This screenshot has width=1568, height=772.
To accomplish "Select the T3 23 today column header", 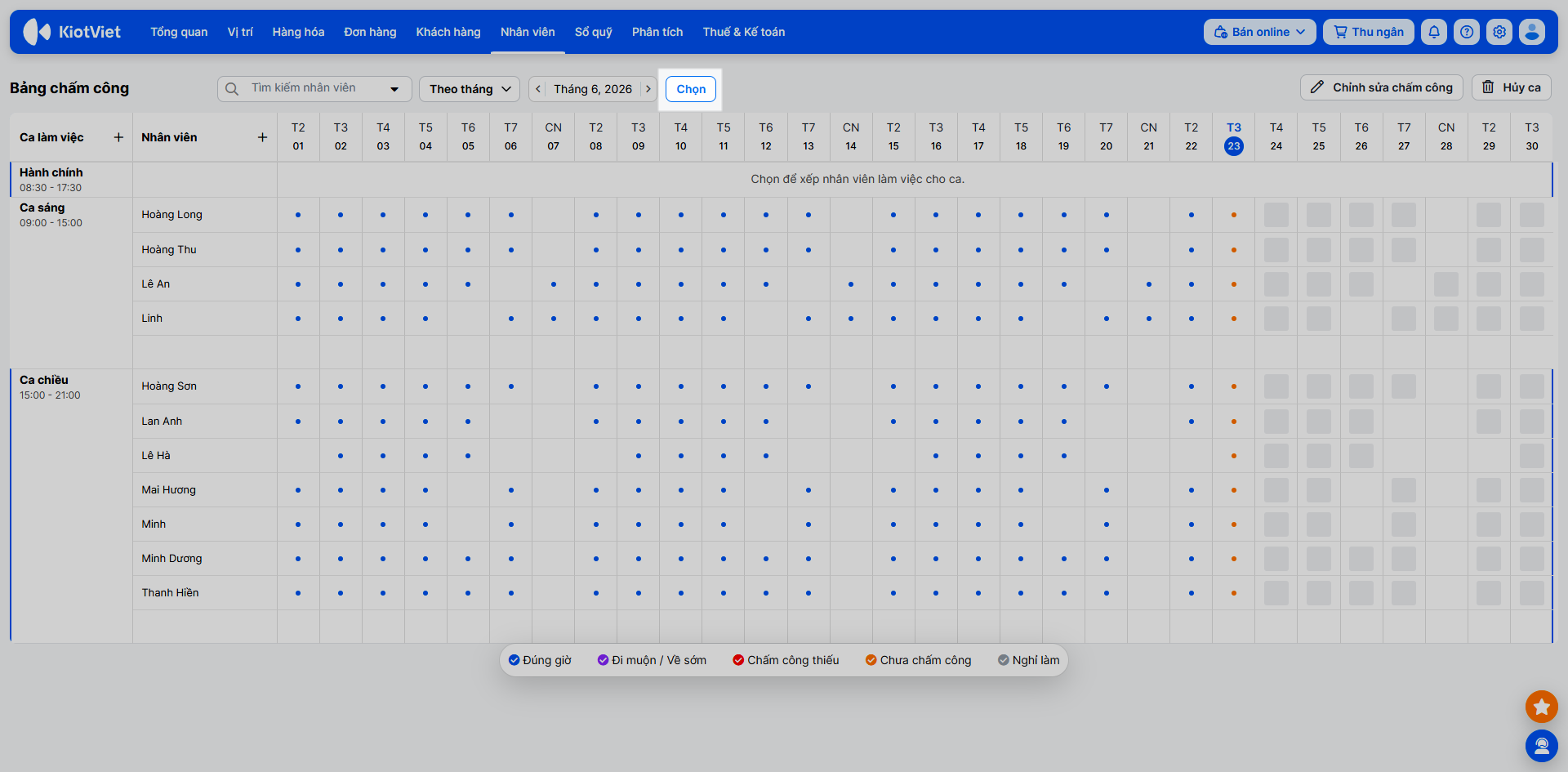I will [x=1233, y=137].
